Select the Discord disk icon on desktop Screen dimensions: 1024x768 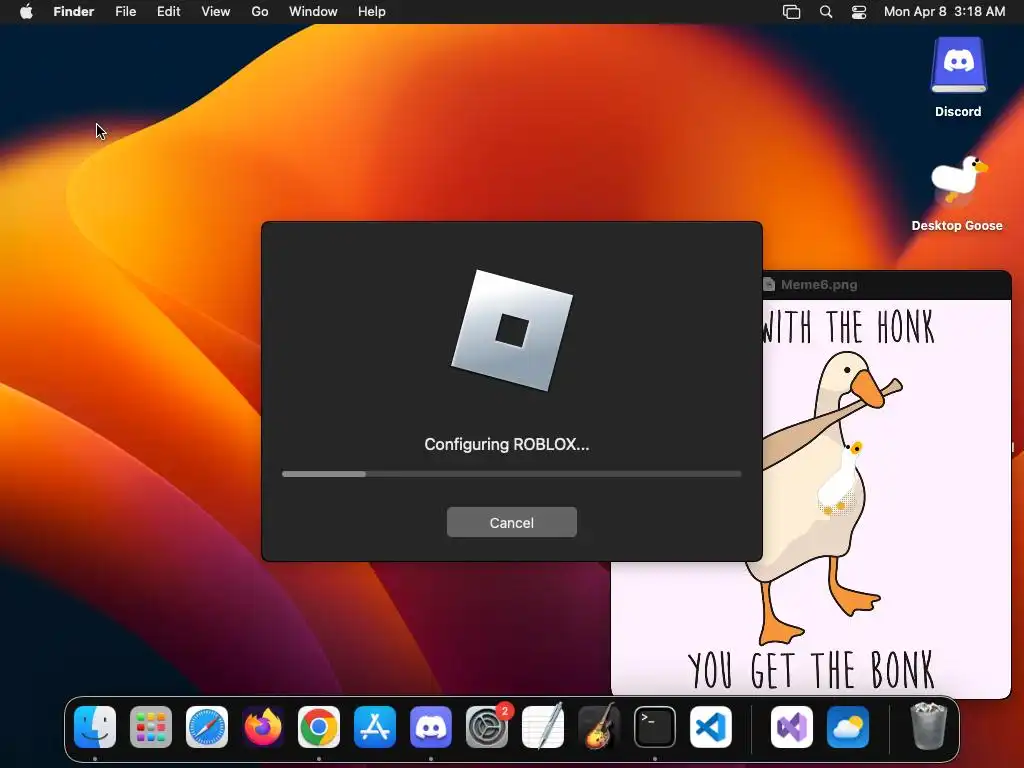958,77
